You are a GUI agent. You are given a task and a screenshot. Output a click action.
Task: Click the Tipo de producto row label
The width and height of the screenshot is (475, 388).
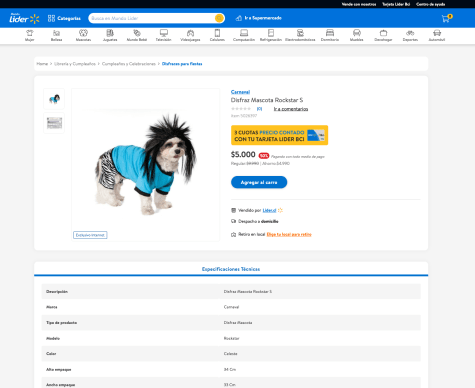point(61,323)
